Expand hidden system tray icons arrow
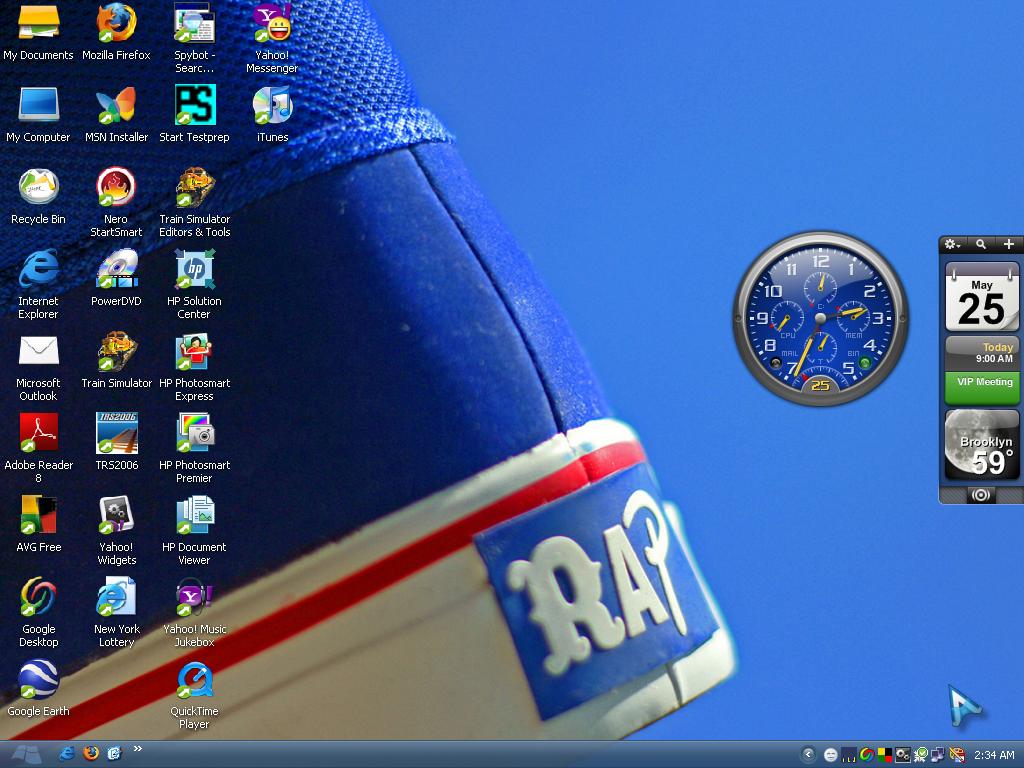 click(x=808, y=754)
